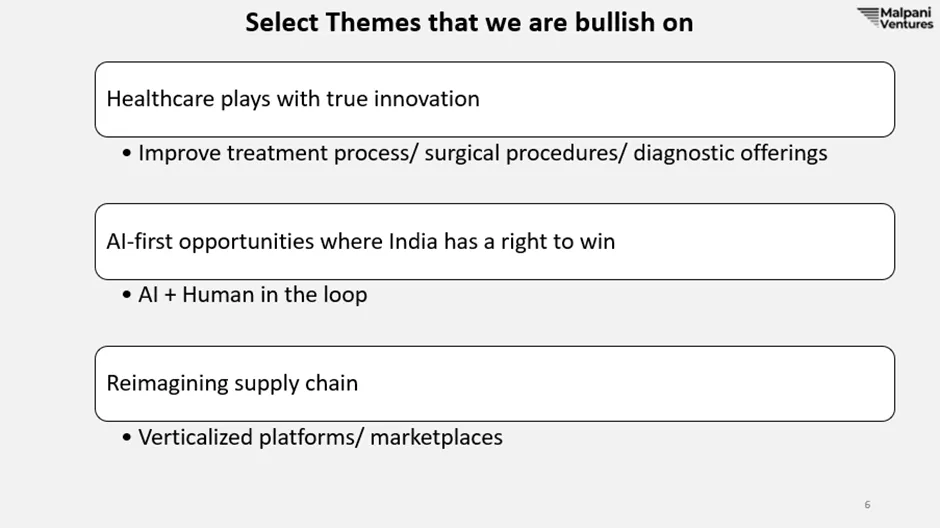Select the 'Reimagining supply chain' box
Screen dimensions: 940x528
pyautogui.click(x=495, y=384)
